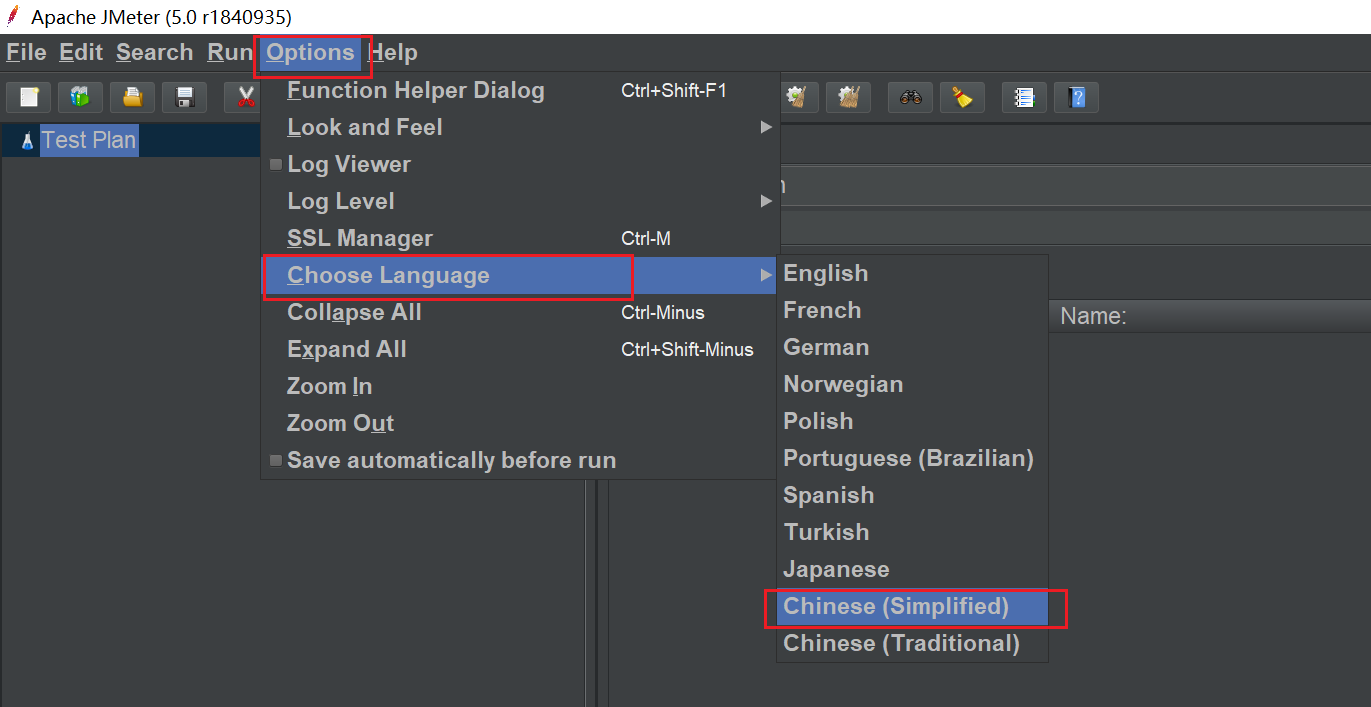Switch language to English
The height and width of the screenshot is (707, 1371).
(x=912, y=273)
